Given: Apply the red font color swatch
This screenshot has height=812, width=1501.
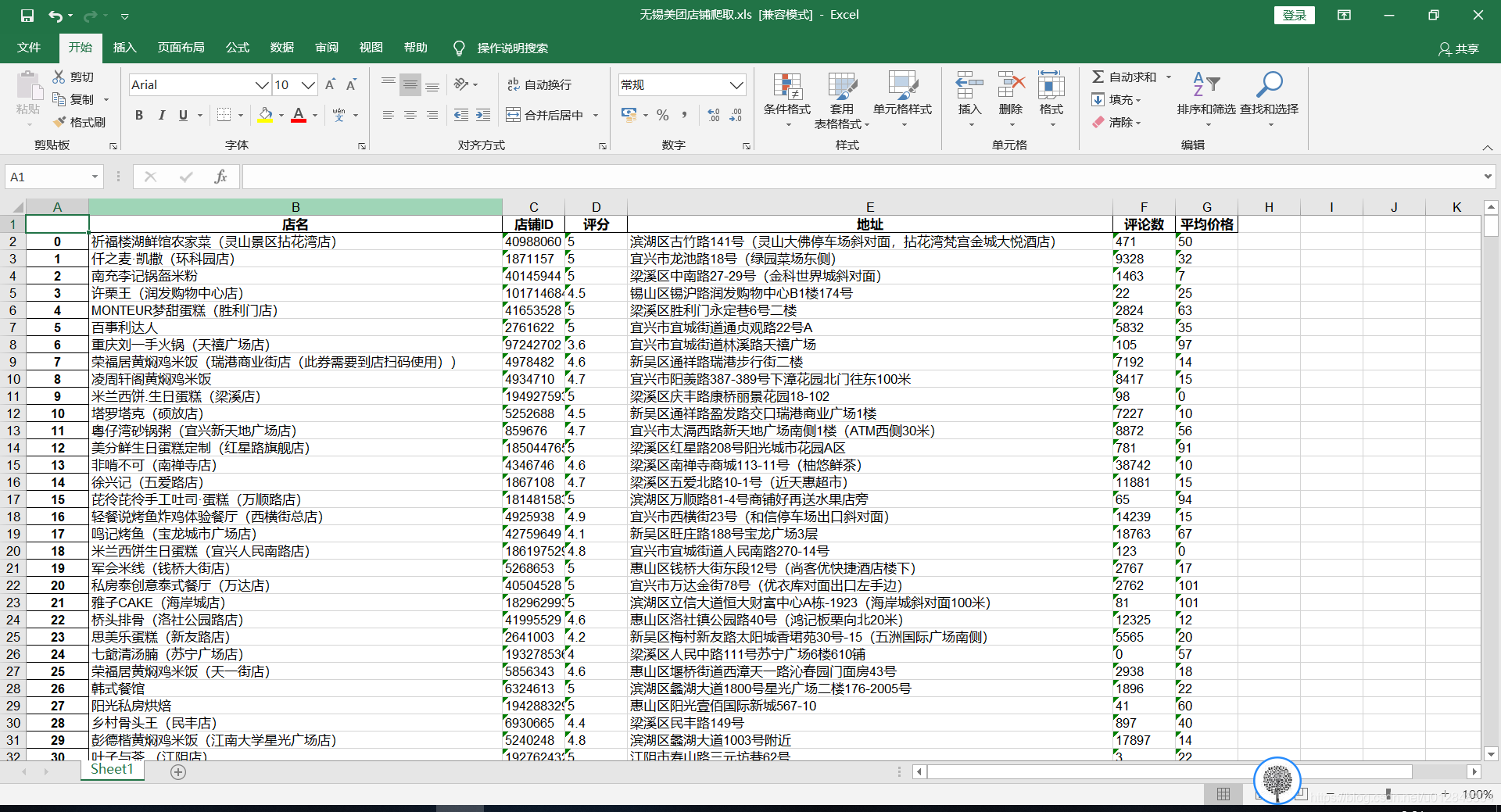Looking at the screenshot, I should (299, 115).
